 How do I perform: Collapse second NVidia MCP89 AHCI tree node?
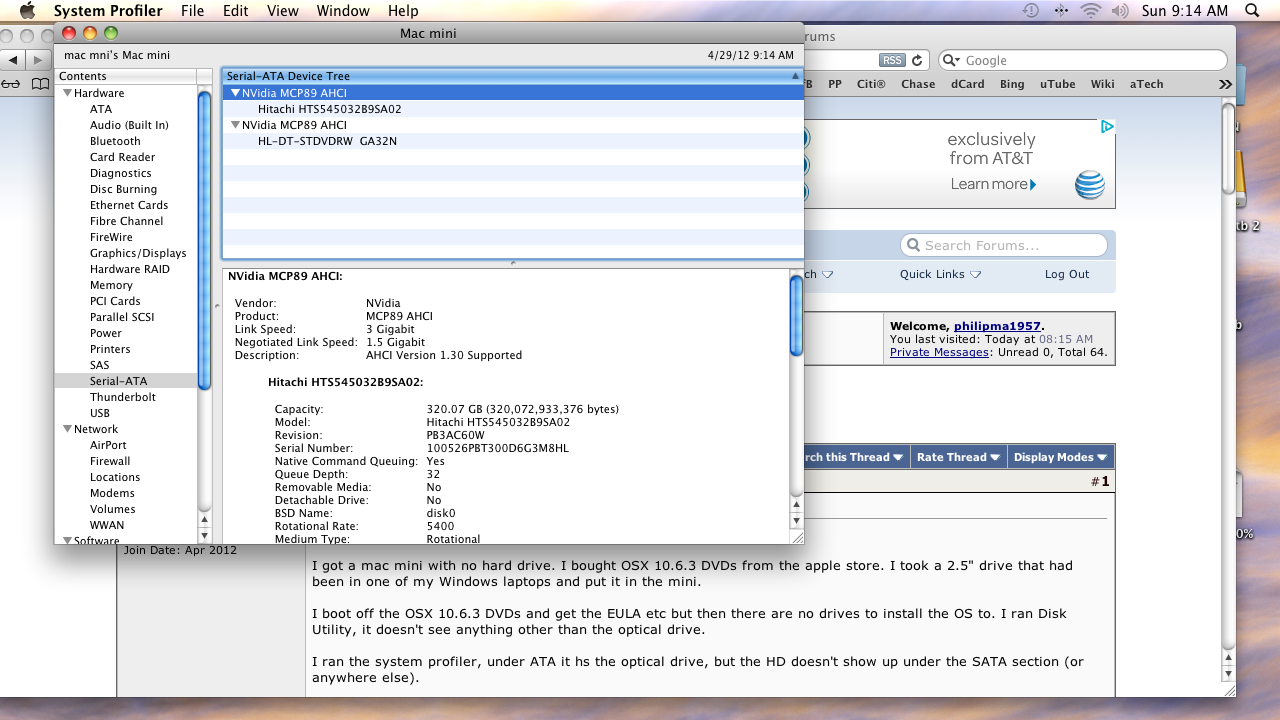[235, 125]
